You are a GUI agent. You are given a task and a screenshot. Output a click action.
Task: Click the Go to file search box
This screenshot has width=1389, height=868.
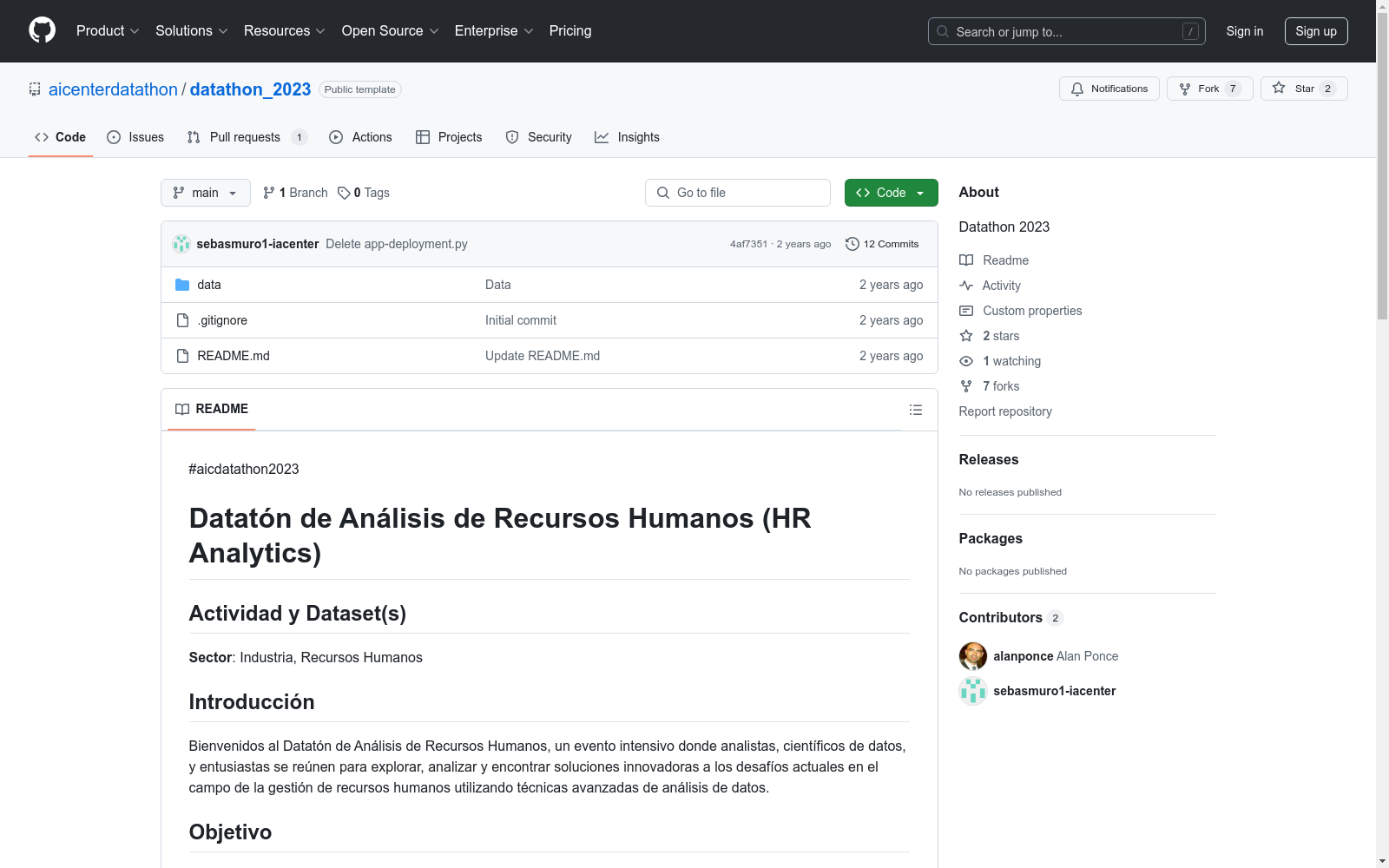(738, 193)
